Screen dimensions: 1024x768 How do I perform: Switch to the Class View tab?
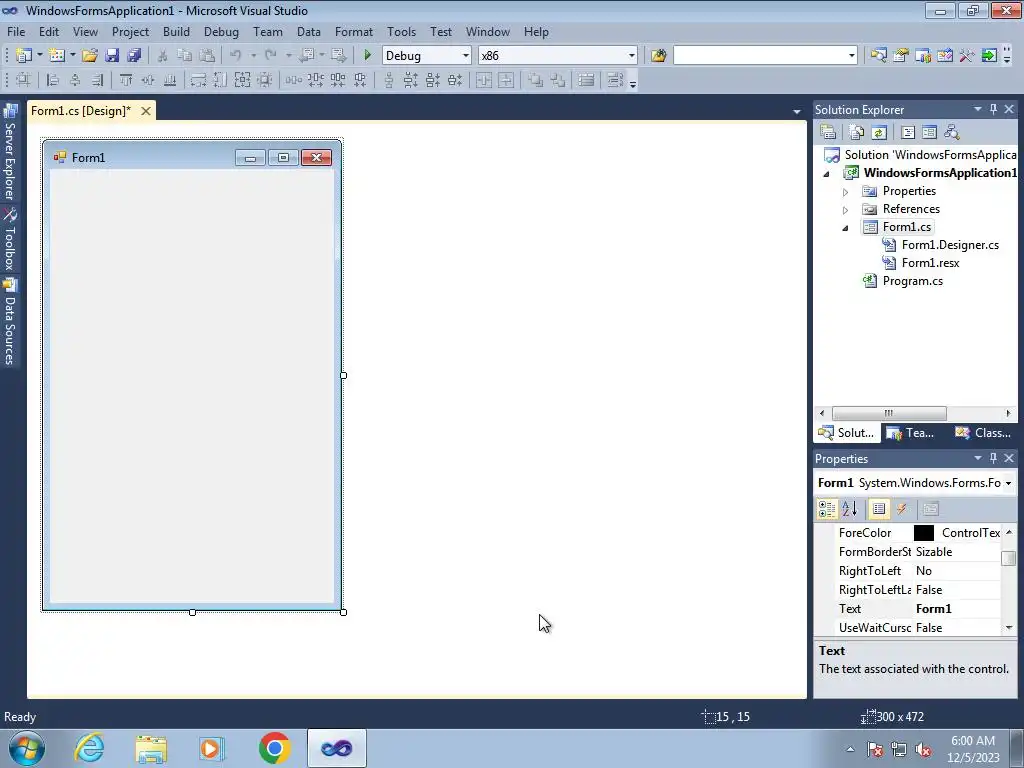coord(983,433)
